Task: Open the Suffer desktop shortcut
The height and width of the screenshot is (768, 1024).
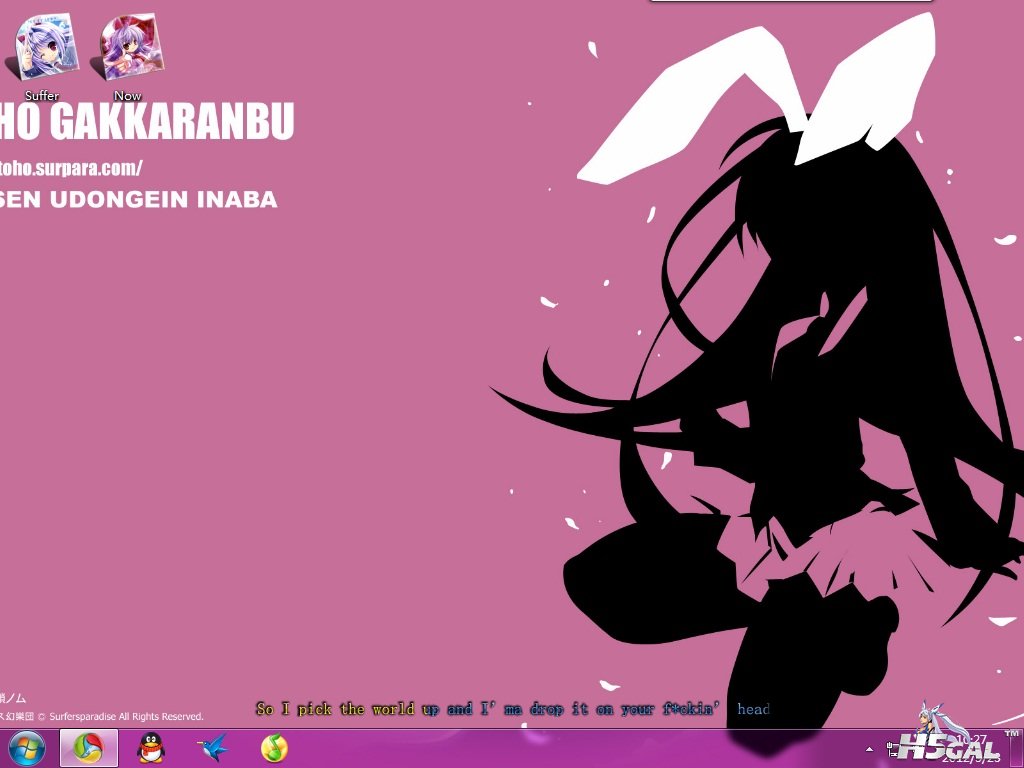Action: 42,57
